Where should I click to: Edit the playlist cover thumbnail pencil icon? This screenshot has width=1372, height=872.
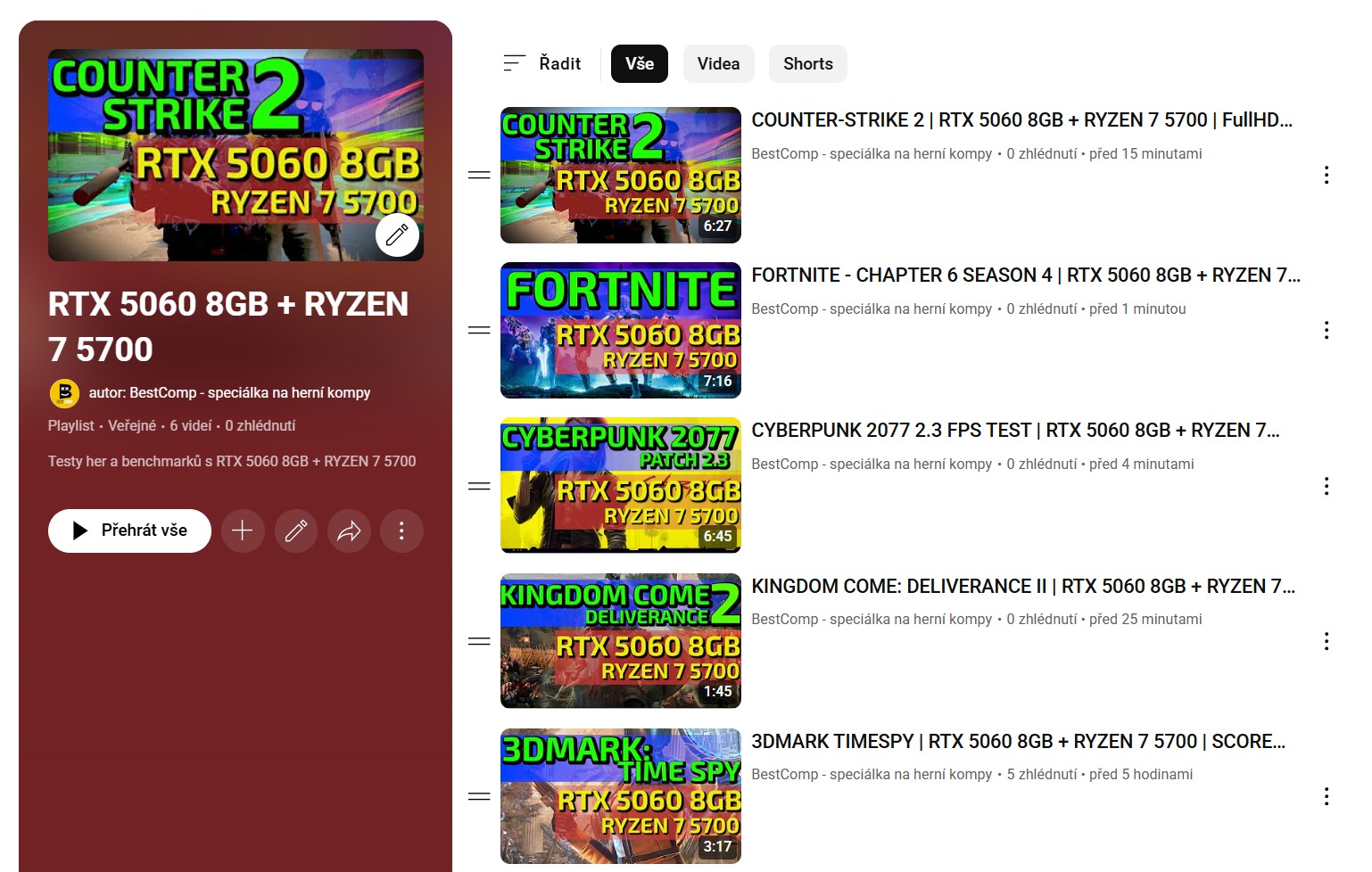(x=397, y=235)
